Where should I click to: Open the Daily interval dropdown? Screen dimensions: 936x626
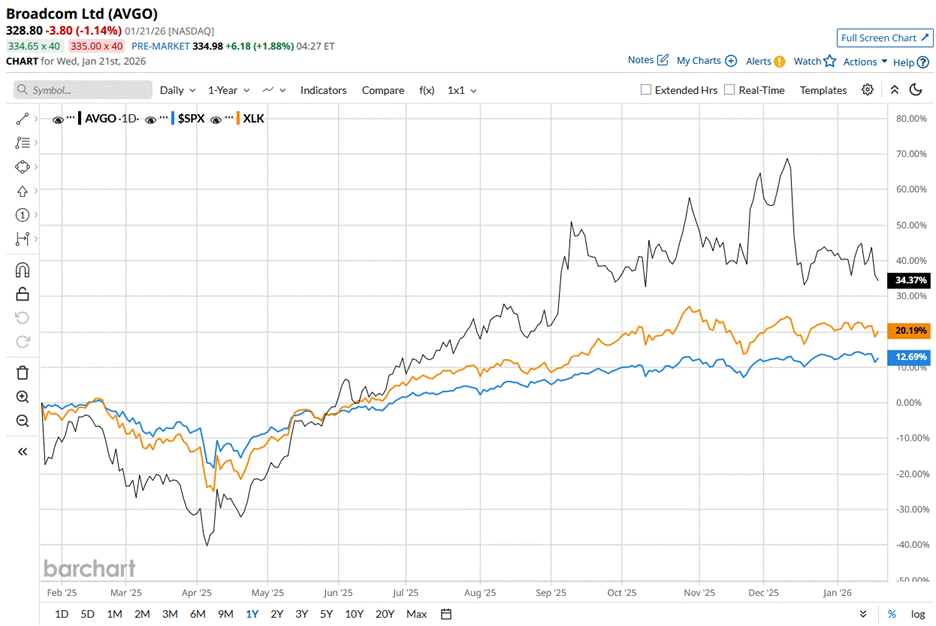pyautogui.click(x=177, y=90)
